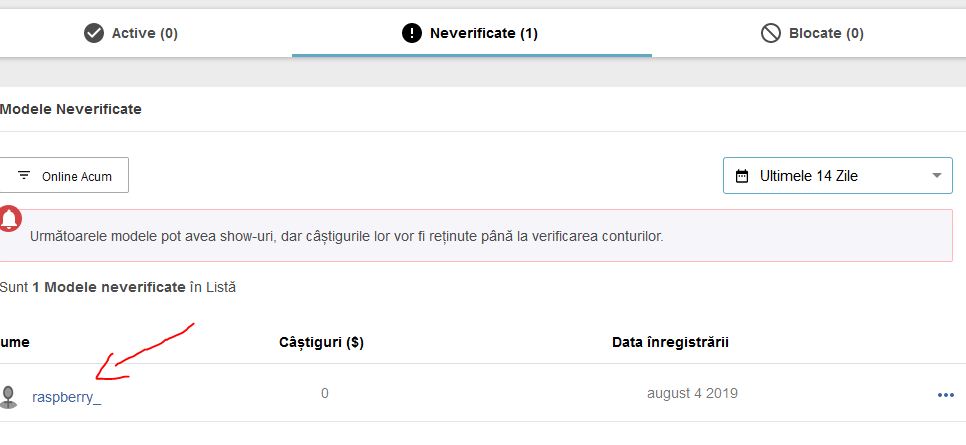Click the withheld earnings warning message

(x=346, y=237)
